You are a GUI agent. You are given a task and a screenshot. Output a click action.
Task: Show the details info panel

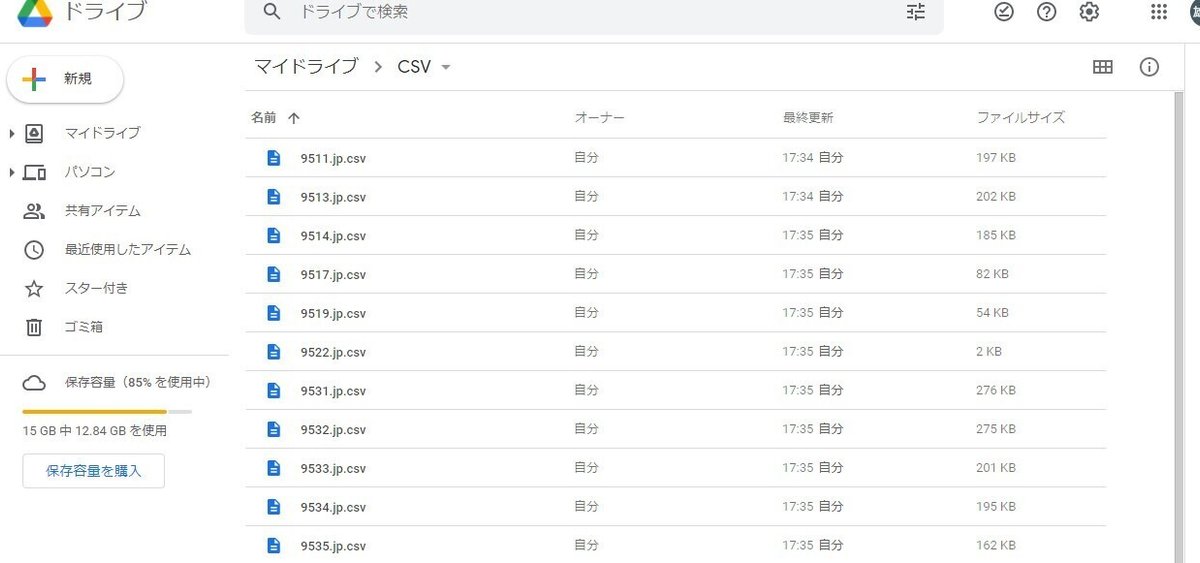tap(1149, 67)
